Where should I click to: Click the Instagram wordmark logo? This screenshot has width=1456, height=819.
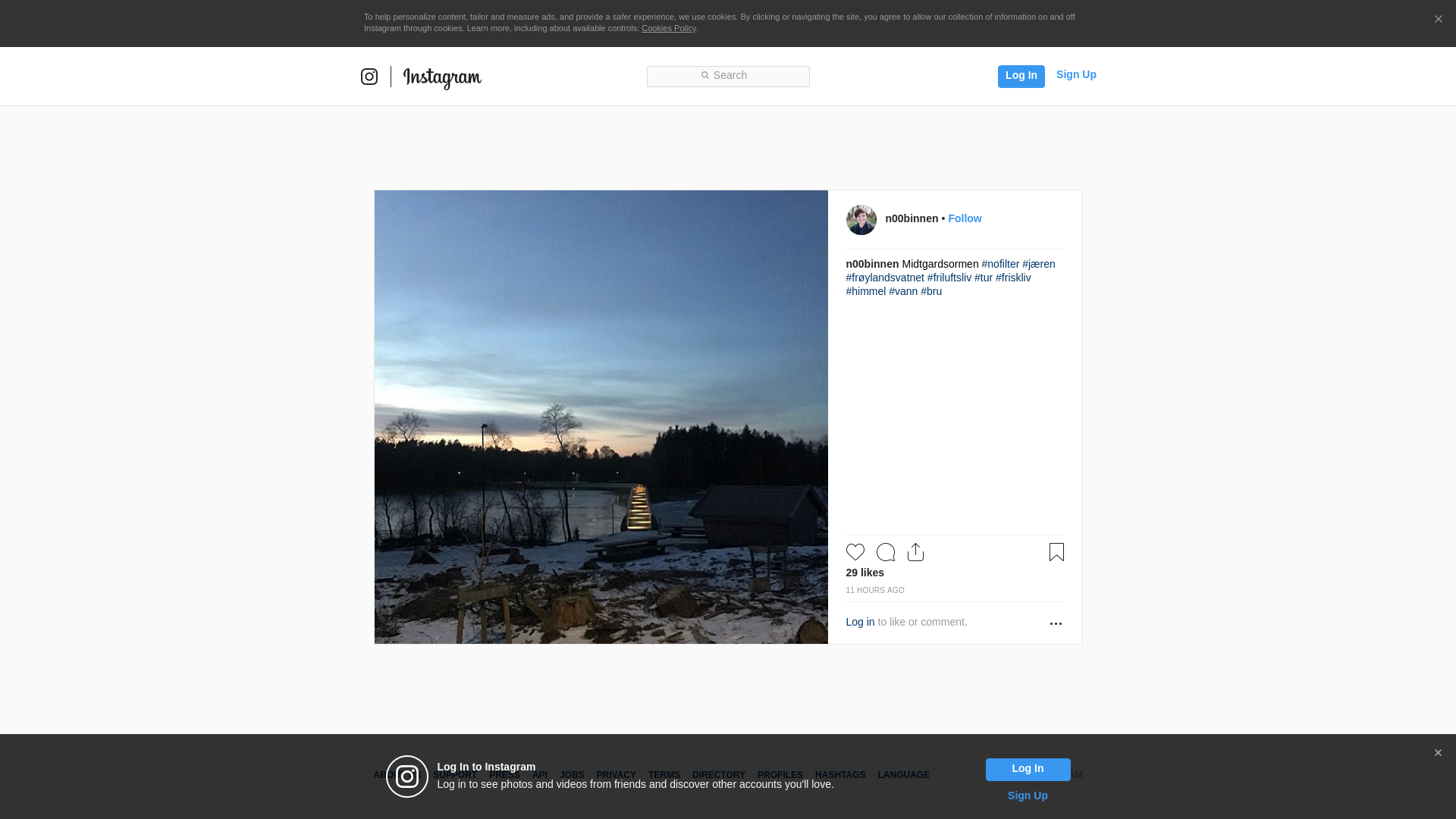pyautogui.click(x=442, y=77)
